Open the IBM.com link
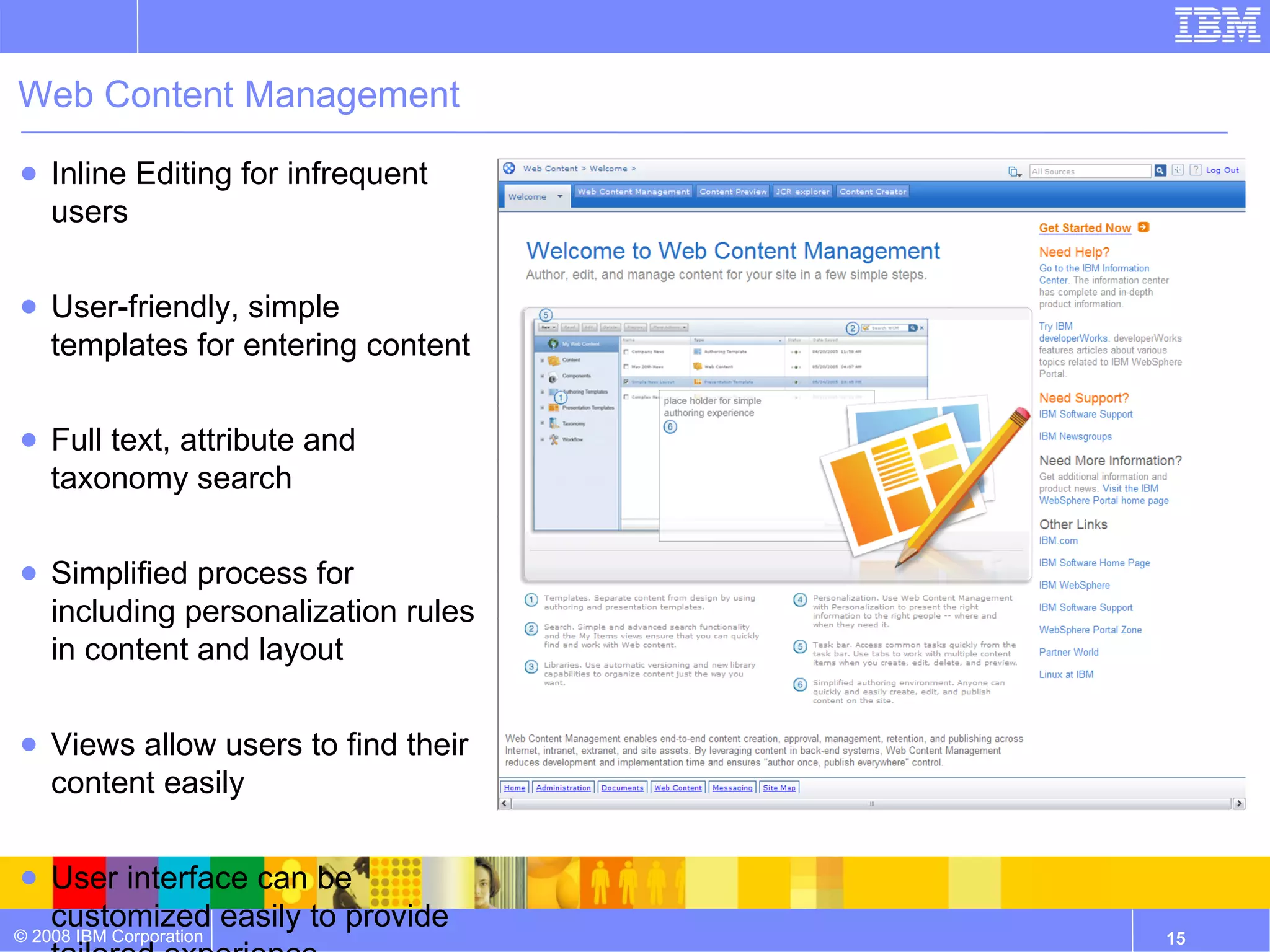1270x952 pixels. [x=1058, y=540]
